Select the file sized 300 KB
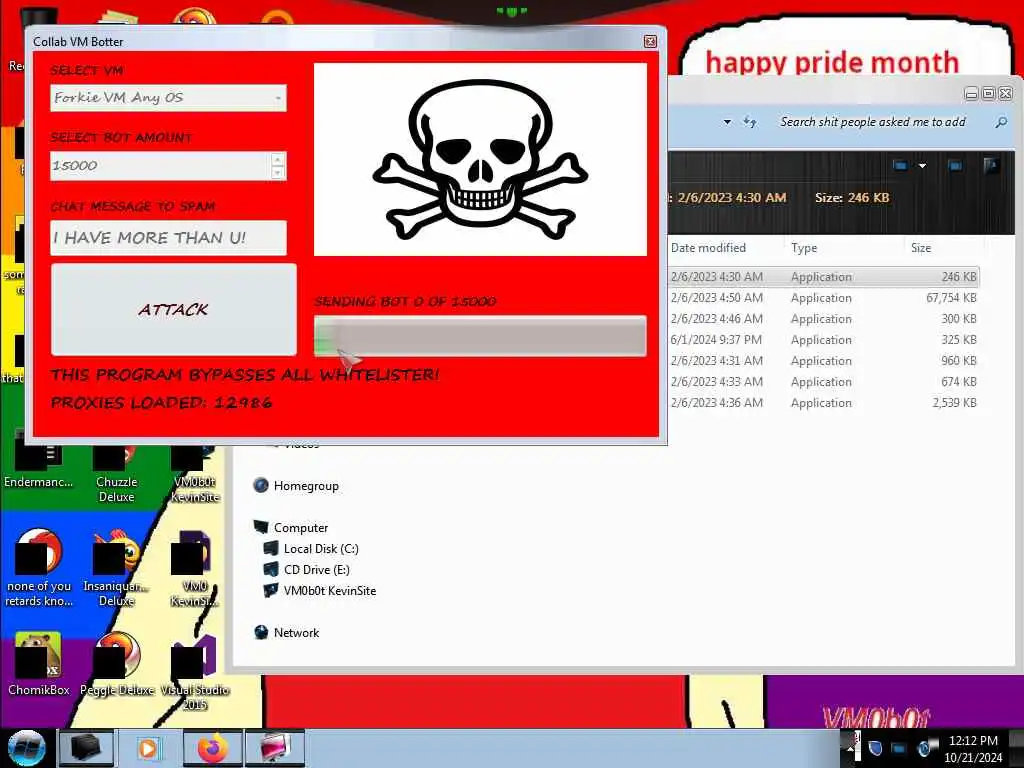 [x=824, y=319]
